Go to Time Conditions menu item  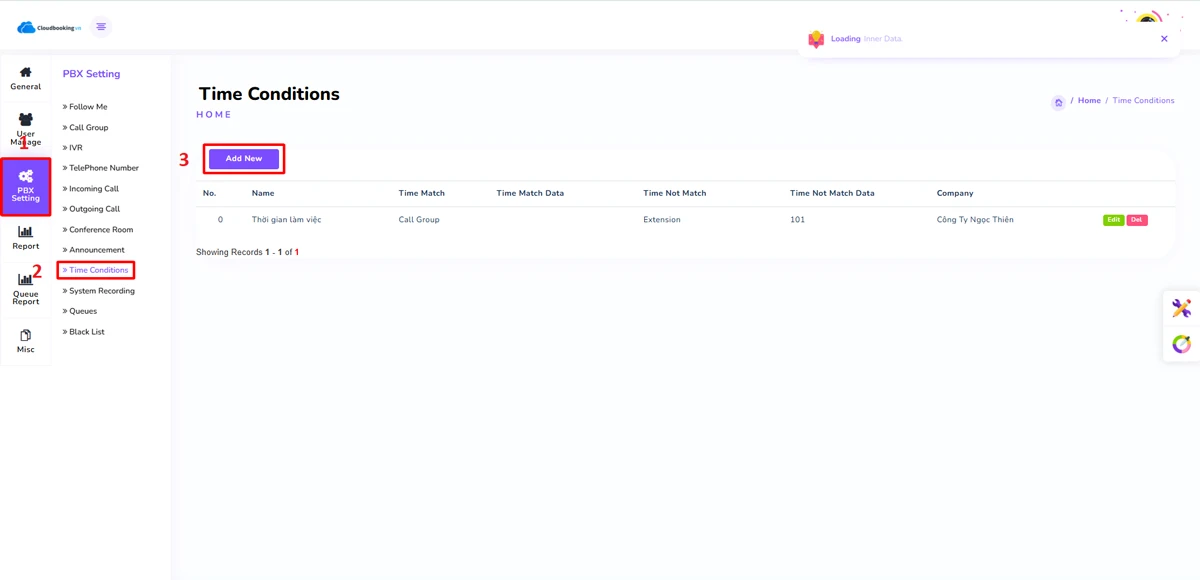98,270
